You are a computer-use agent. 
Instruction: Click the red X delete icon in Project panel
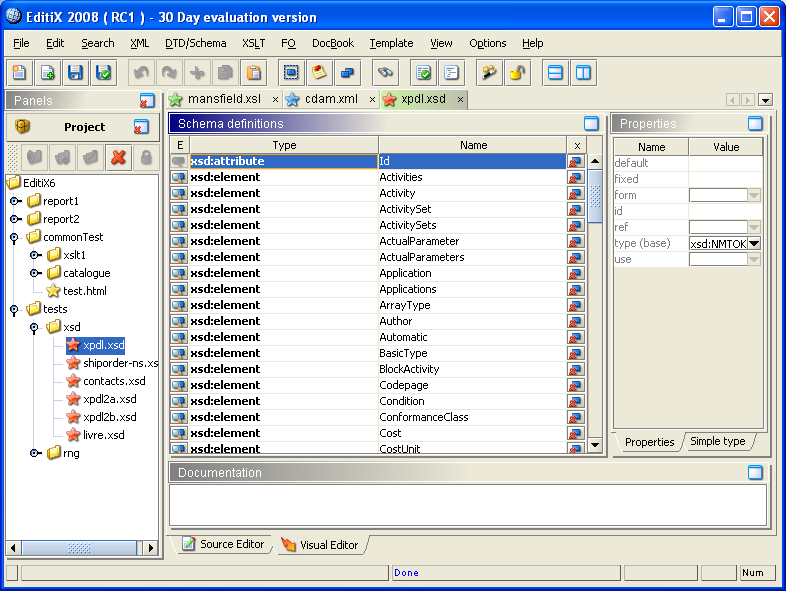tap(118, 158)
